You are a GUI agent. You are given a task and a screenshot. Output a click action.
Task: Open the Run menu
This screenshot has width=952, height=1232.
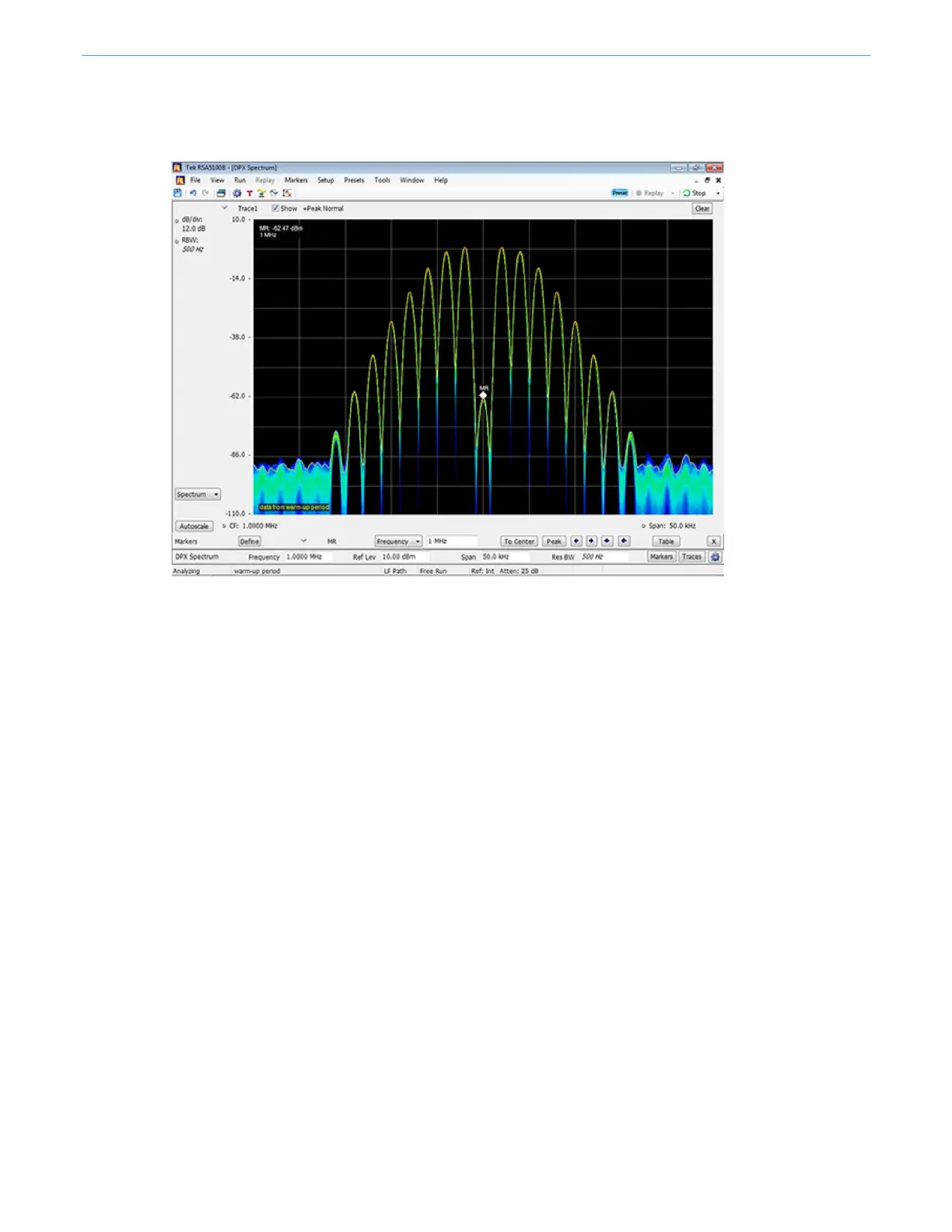pos(240,180)
